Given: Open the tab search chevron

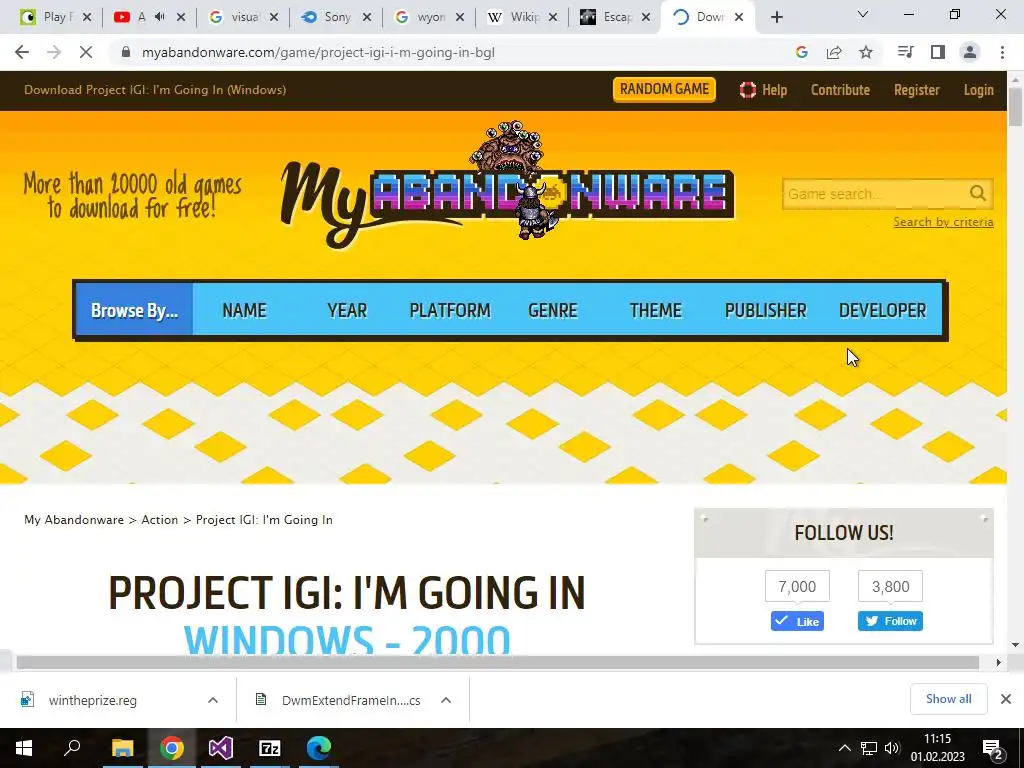Looking at the screenshot, I should 863,14.
